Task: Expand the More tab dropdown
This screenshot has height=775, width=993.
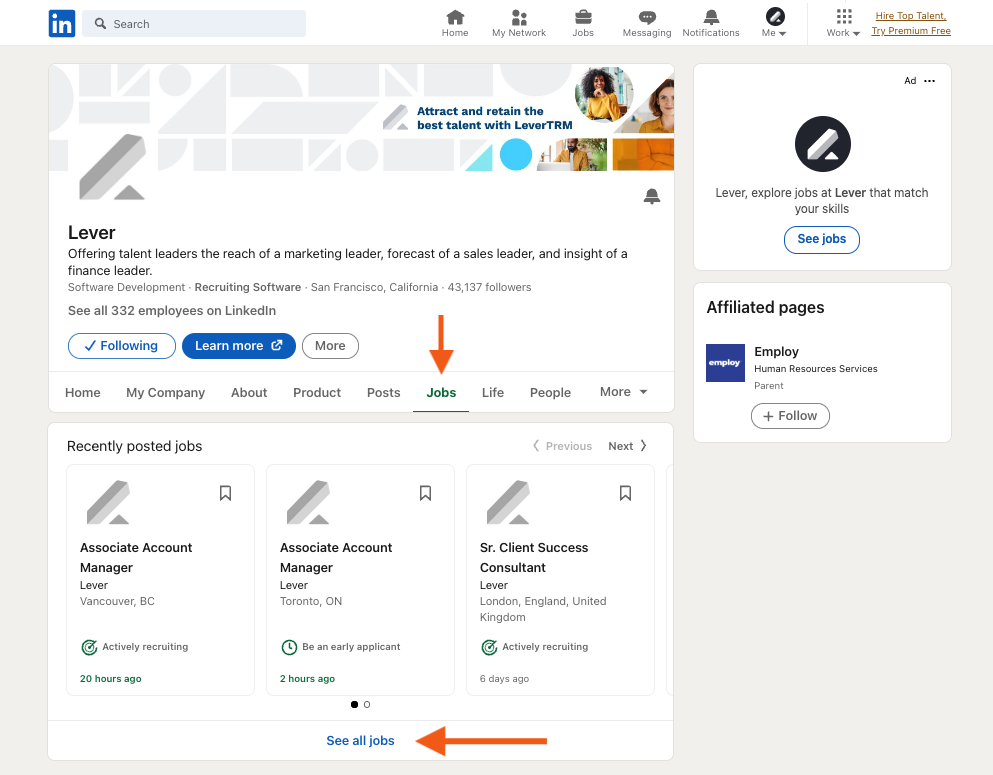Action: click(x=623, y=392)
